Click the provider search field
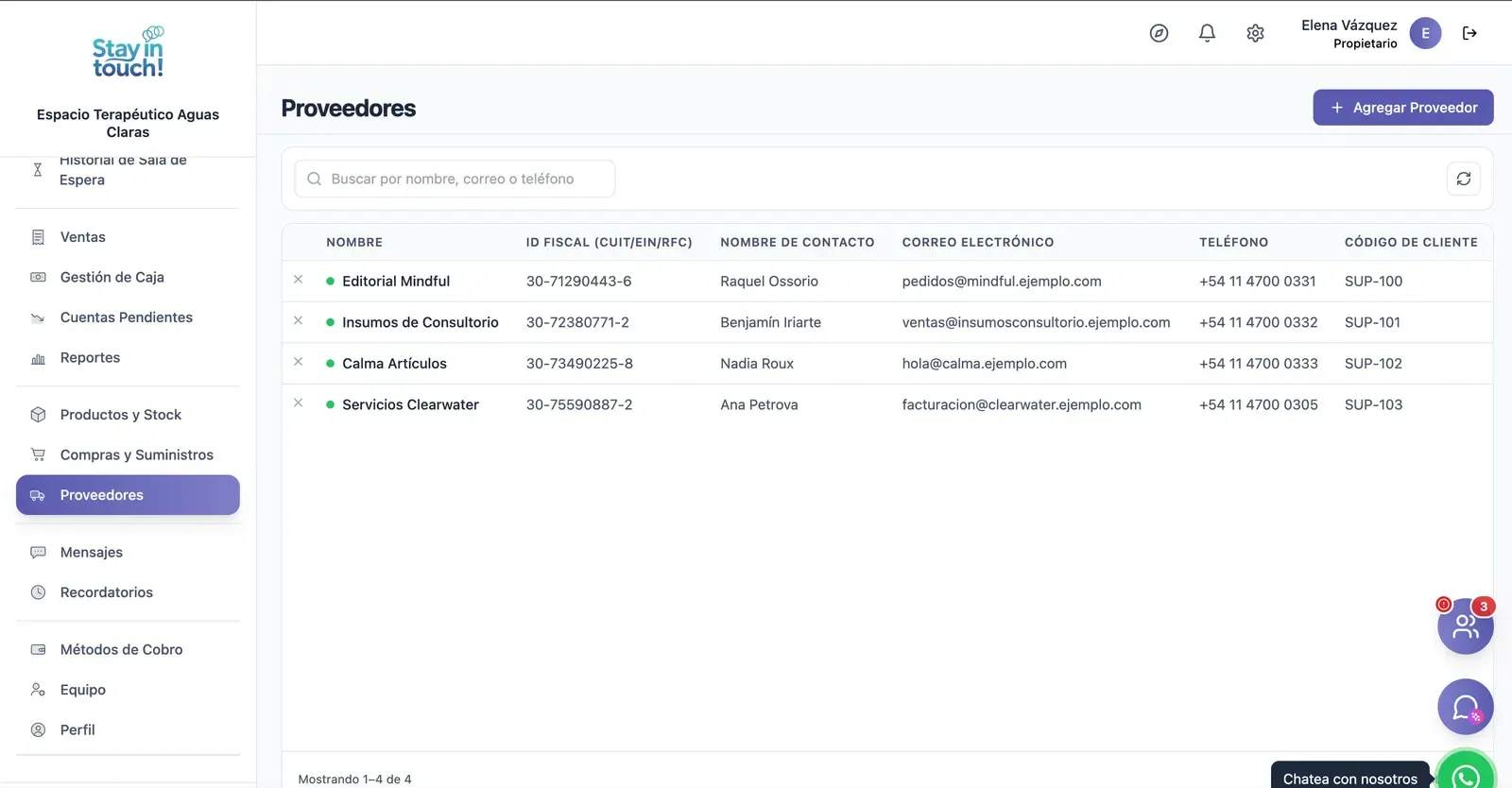1512x788 pixels. click(455, 179)
